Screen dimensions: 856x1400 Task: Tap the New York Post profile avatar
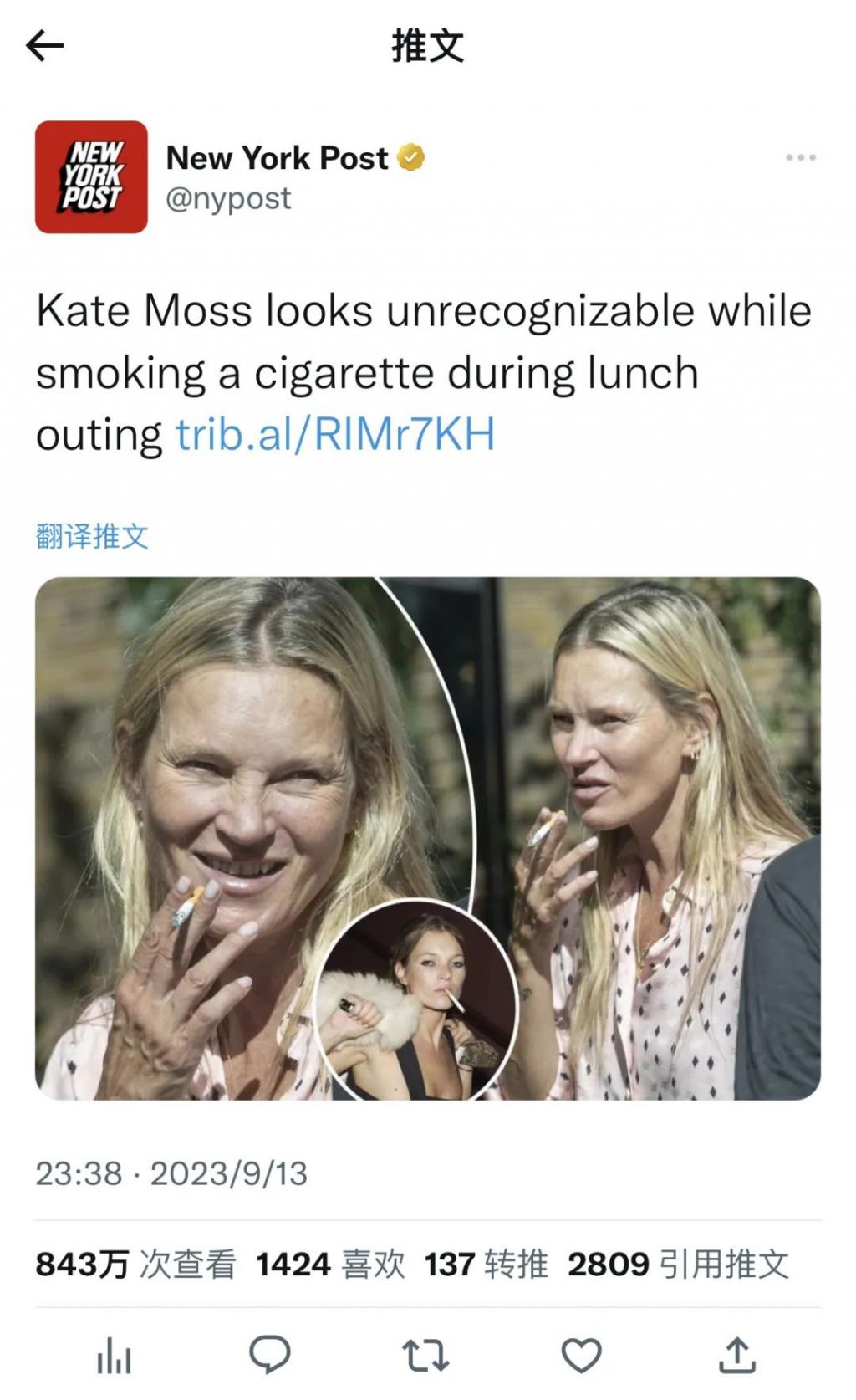coord(91,176)
